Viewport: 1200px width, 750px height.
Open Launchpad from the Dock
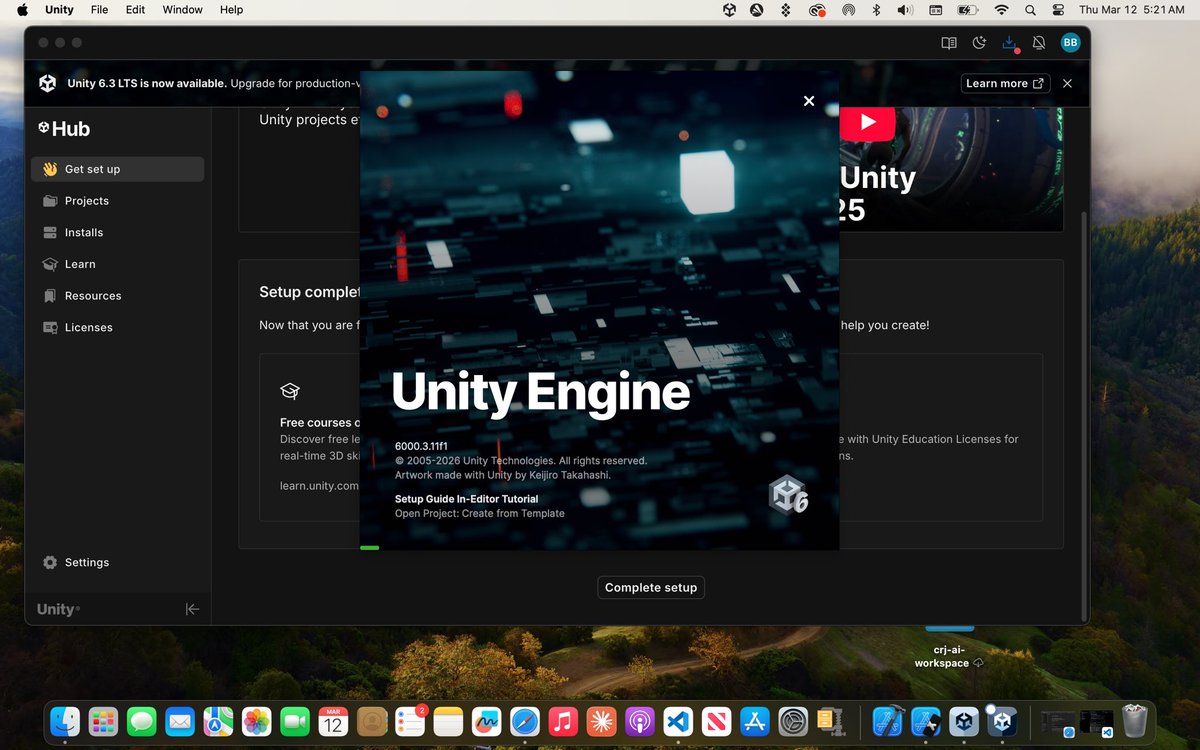[104, 720]
